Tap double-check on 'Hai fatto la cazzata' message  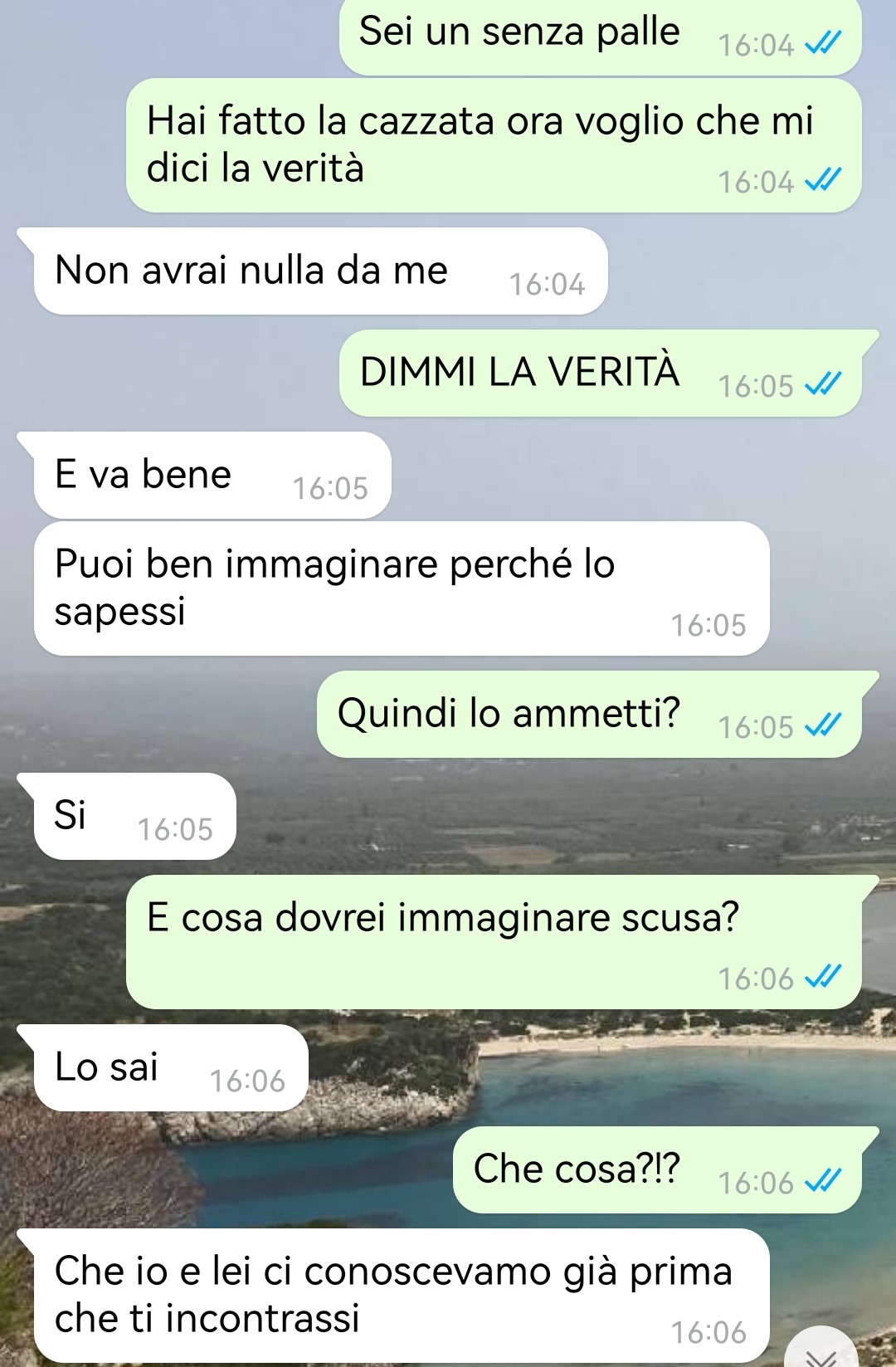click(x=823, y=179)
